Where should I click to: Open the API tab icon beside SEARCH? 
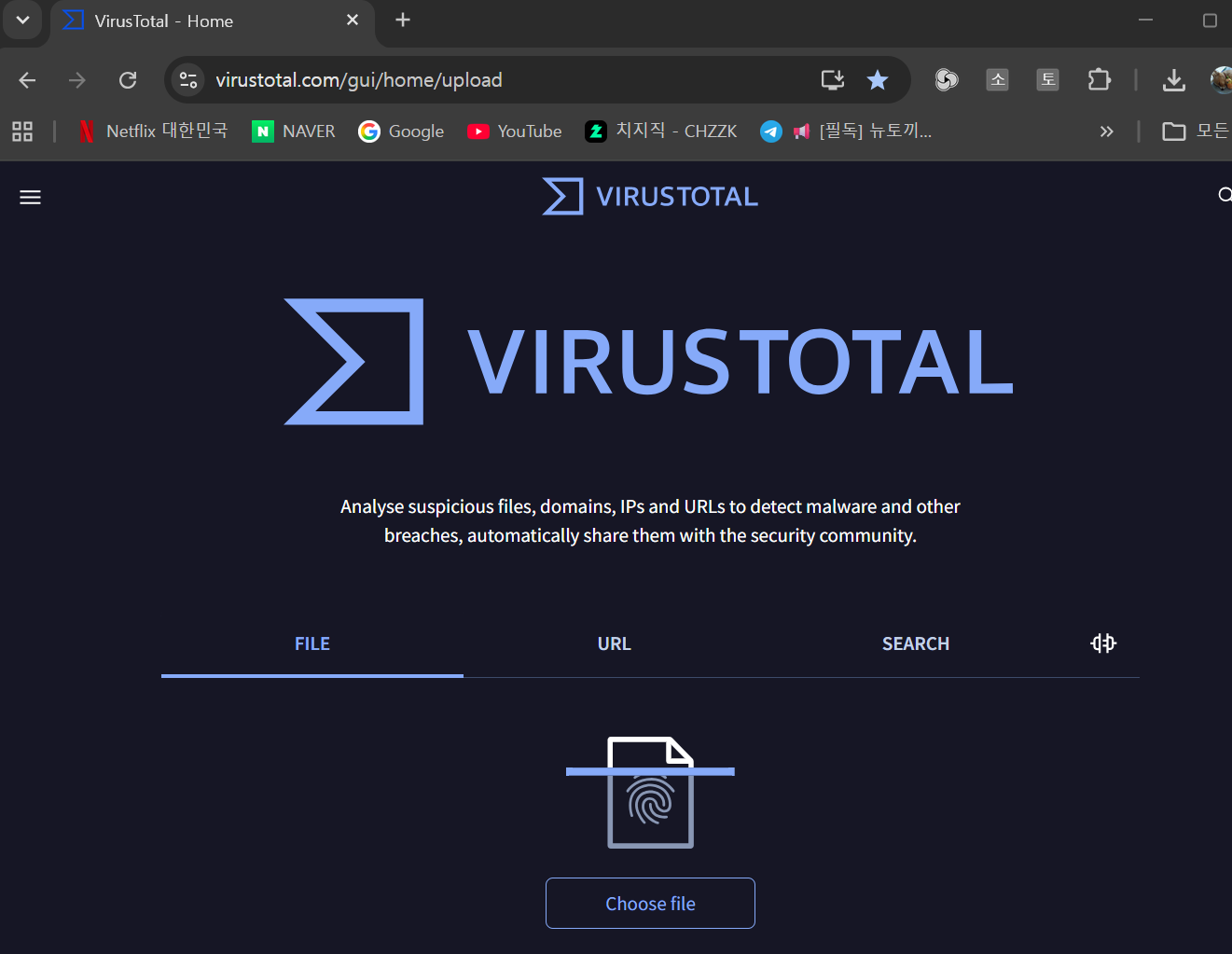pyautogui.click(x=1103, y=643)
